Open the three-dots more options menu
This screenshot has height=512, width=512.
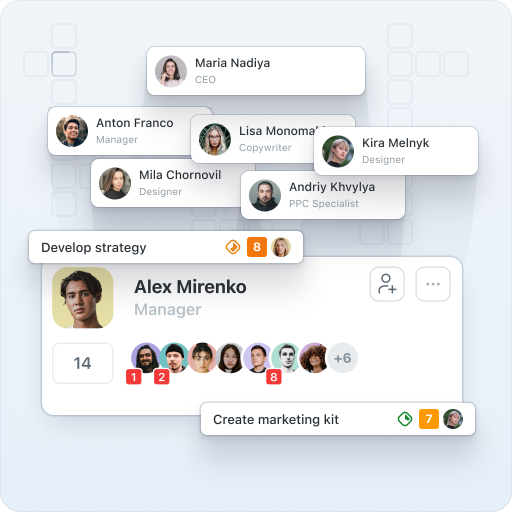click(433, 284)
